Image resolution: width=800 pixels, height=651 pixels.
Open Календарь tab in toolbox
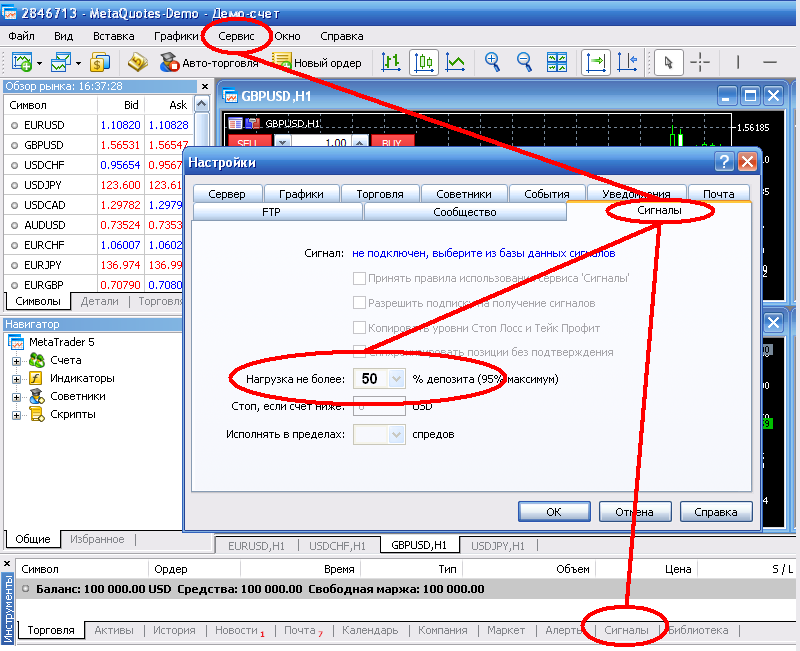(370, 630)
